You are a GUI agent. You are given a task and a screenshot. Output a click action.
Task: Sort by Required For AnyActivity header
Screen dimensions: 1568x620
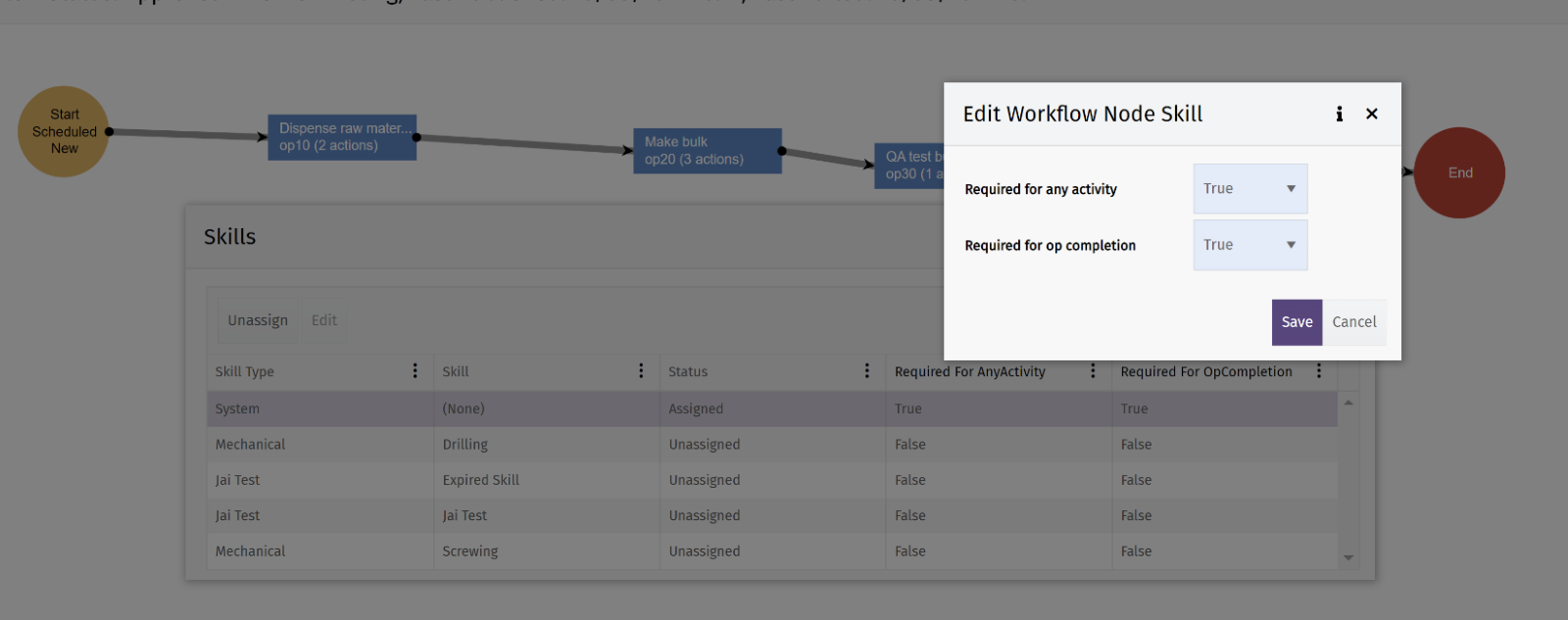click(970, 371)
